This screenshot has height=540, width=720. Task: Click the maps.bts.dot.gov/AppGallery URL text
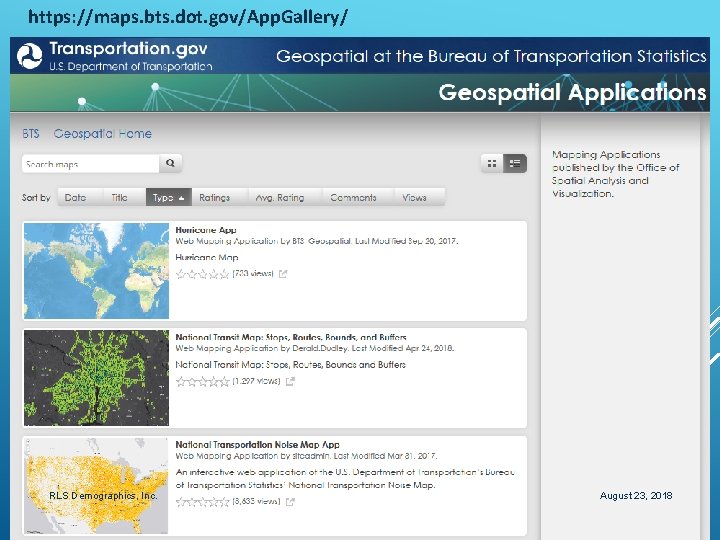(x=188, y=17)
